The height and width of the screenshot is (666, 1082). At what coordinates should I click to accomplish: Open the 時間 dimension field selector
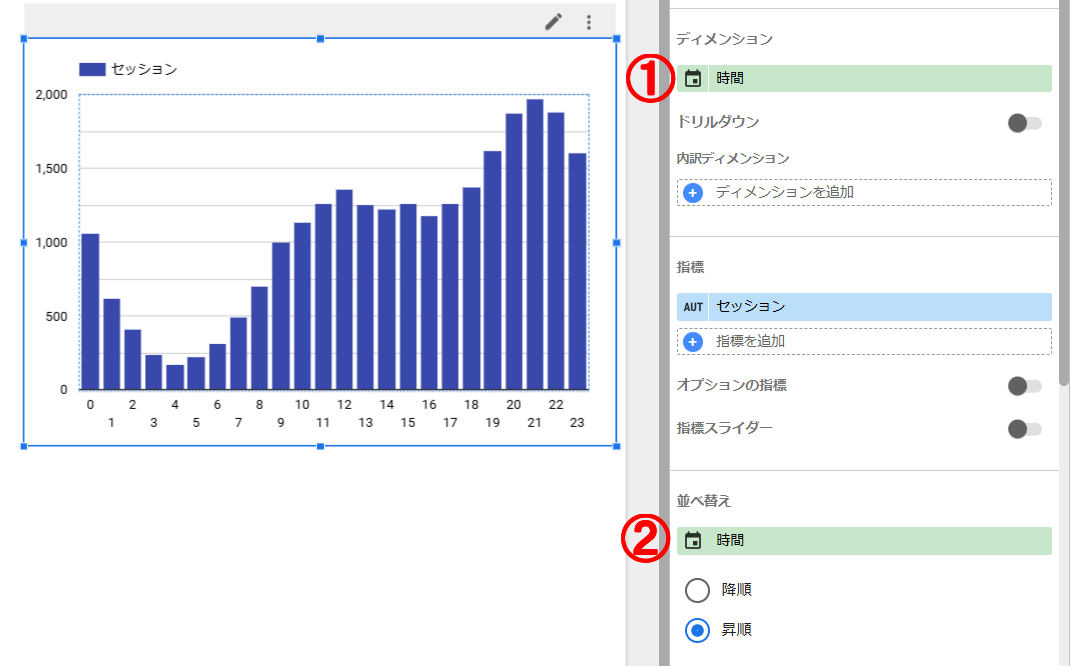(878, 78)
